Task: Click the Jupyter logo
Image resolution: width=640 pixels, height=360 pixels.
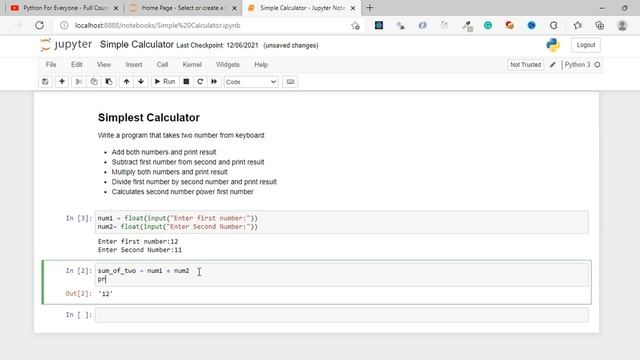Action: [x=66, y=44]
